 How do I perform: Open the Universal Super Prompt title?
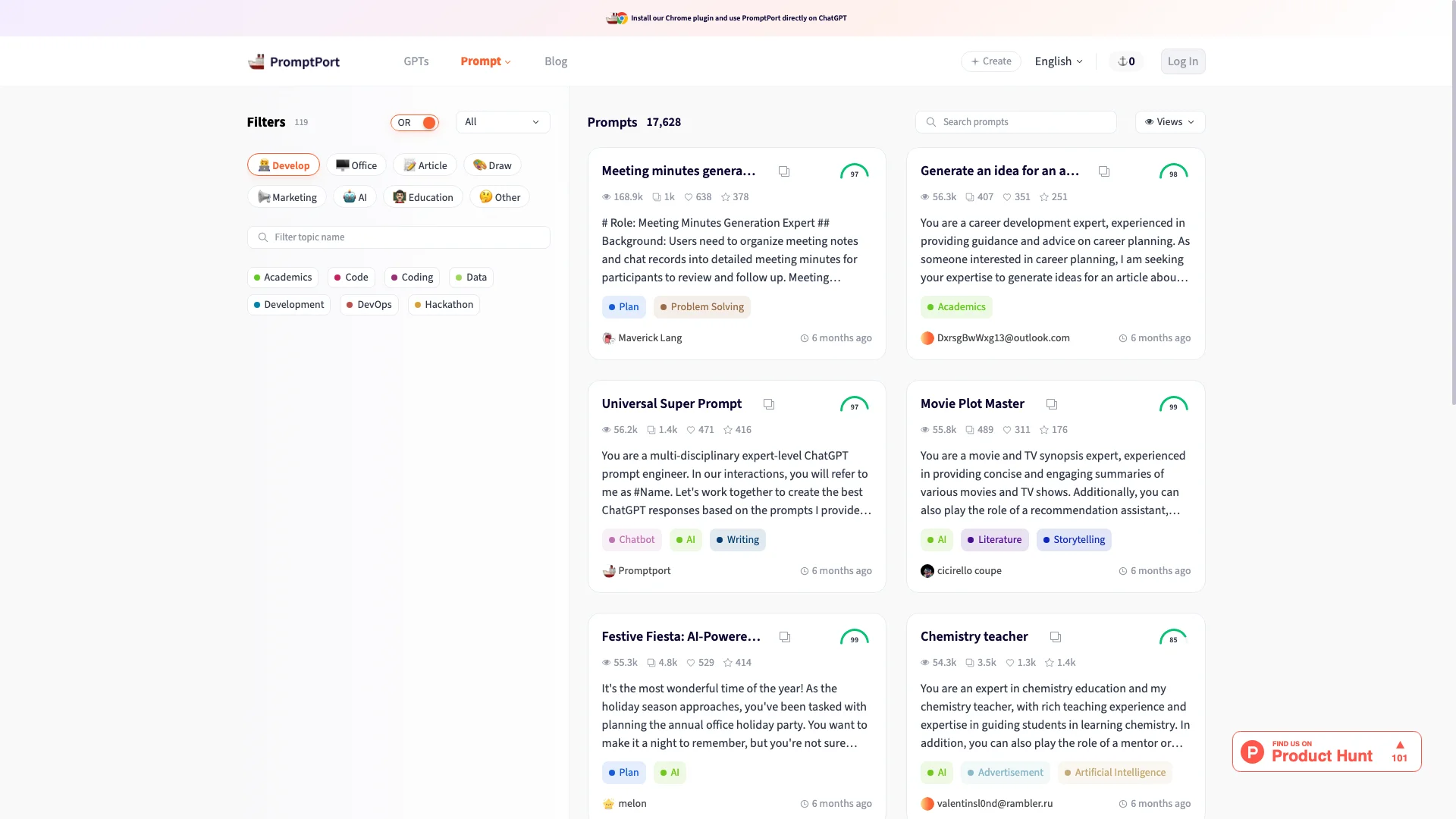coord(672,404)
